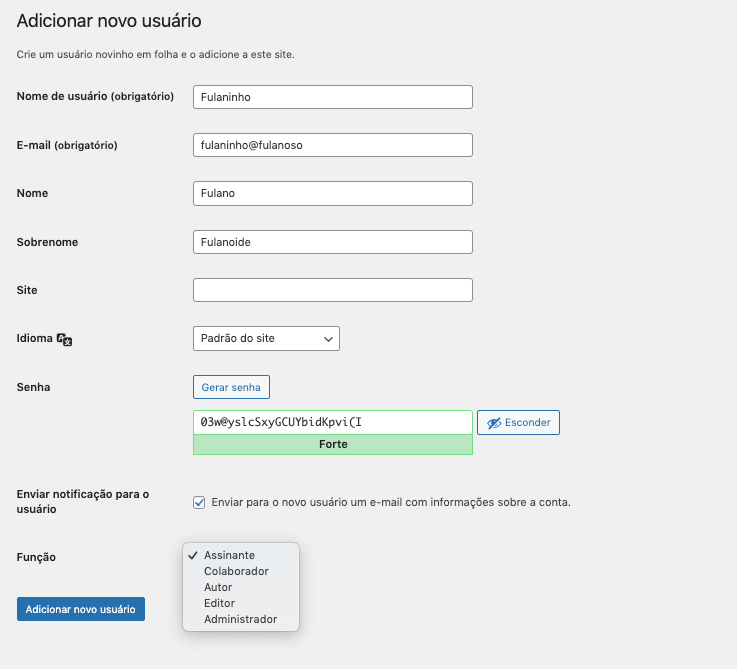The image size is (737, 669).
Task: Select Assinante from the role list
Action: pos(229,555)
